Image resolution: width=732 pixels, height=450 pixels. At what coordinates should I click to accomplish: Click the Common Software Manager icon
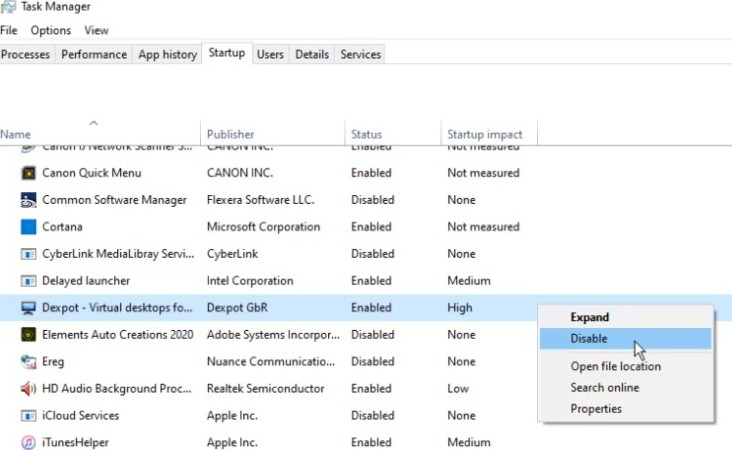(28, 200)
